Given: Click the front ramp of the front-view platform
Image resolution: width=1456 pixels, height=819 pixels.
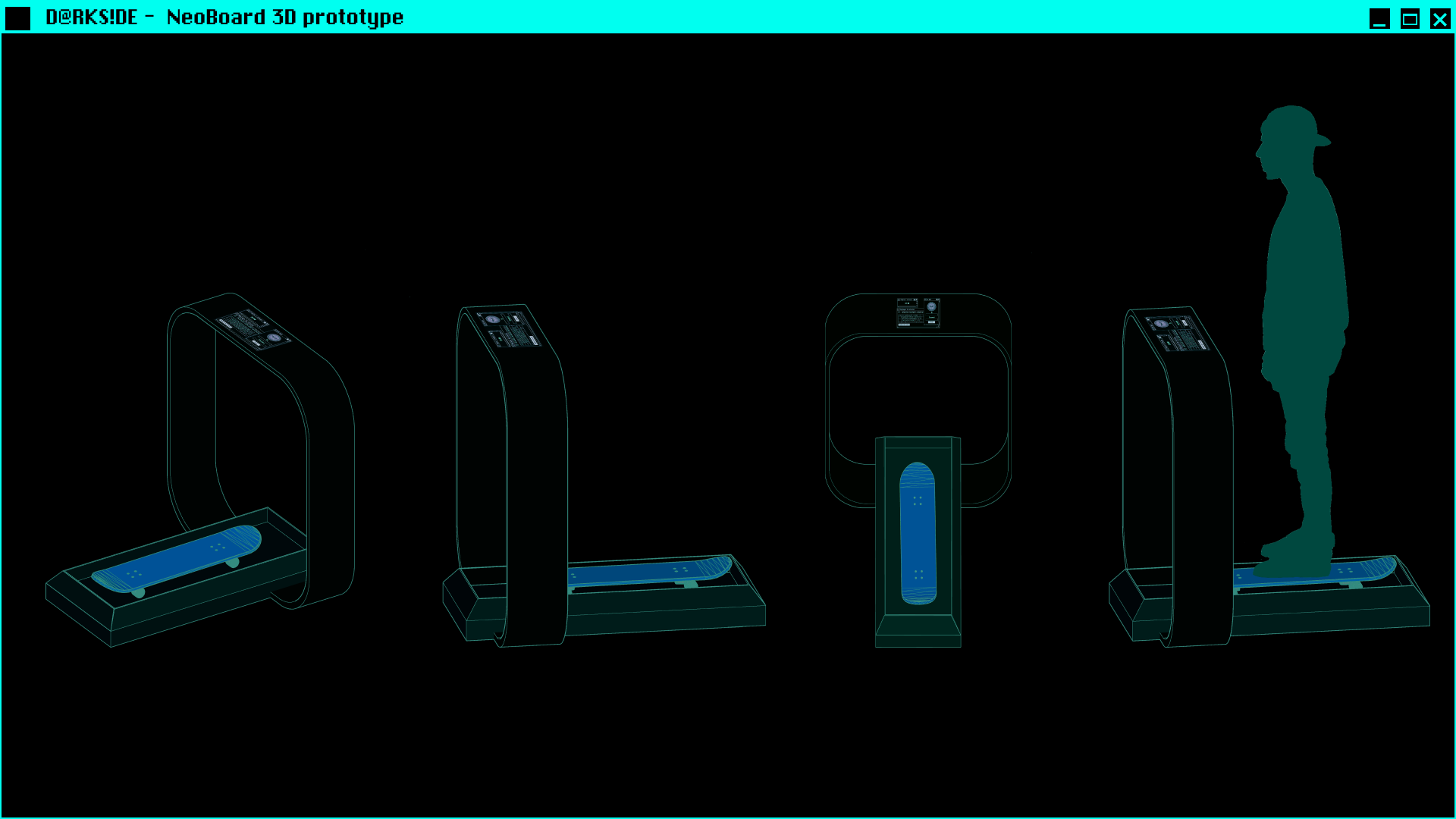Looking at the screenshot, I should tap(918, 626).
